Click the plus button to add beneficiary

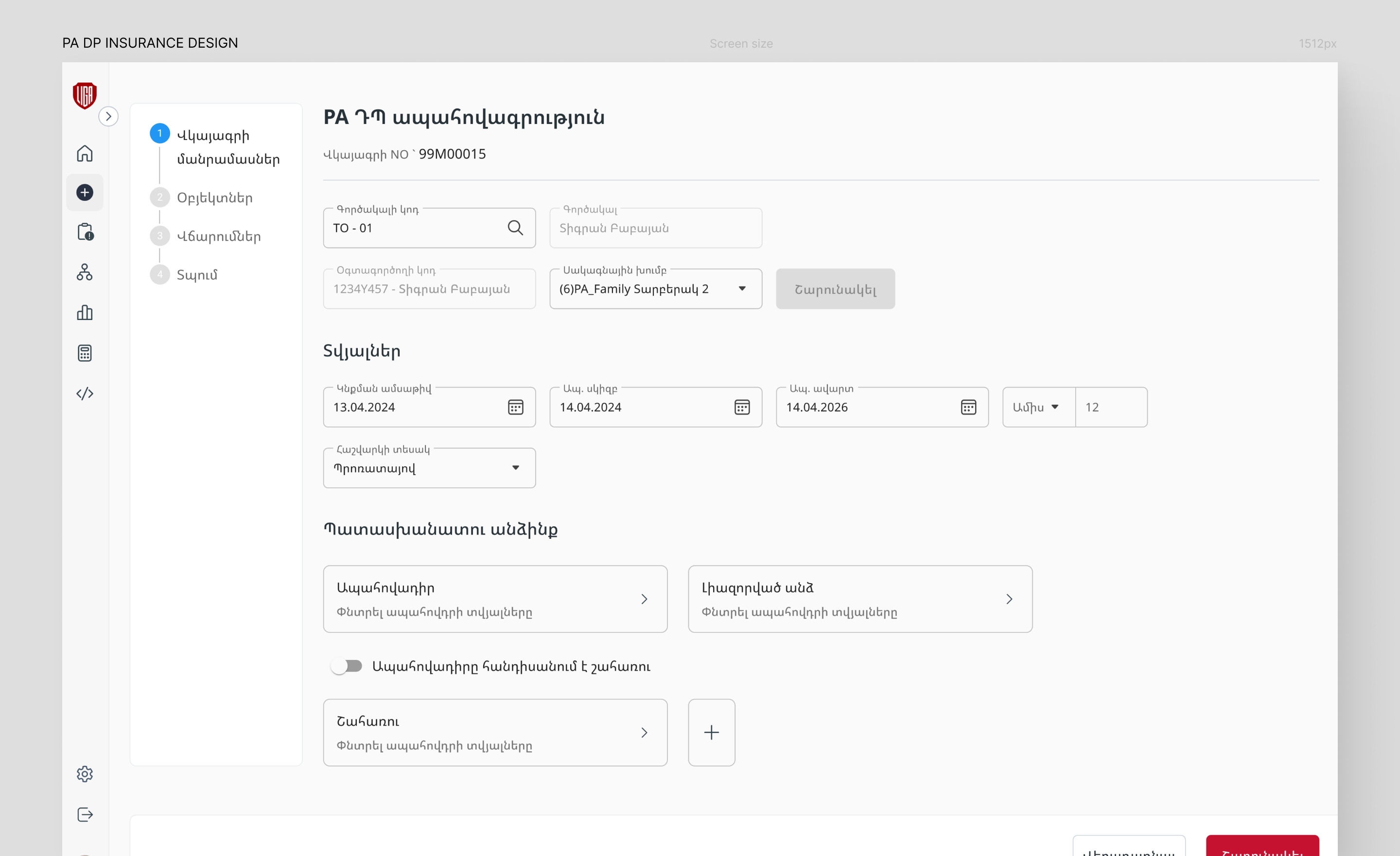click(711, 732)
